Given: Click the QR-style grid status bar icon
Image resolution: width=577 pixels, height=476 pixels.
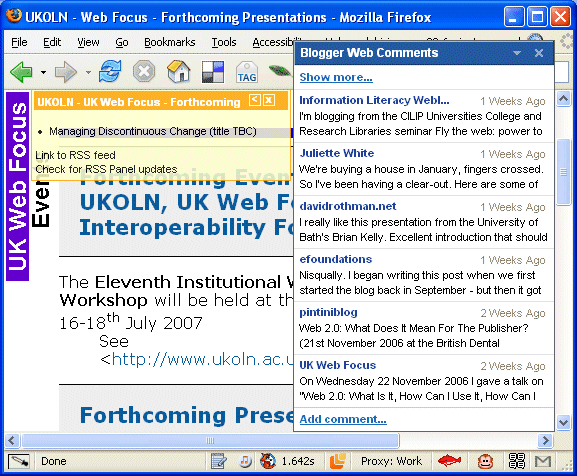Looking at the screenshot, I should [x=517, y=461].
